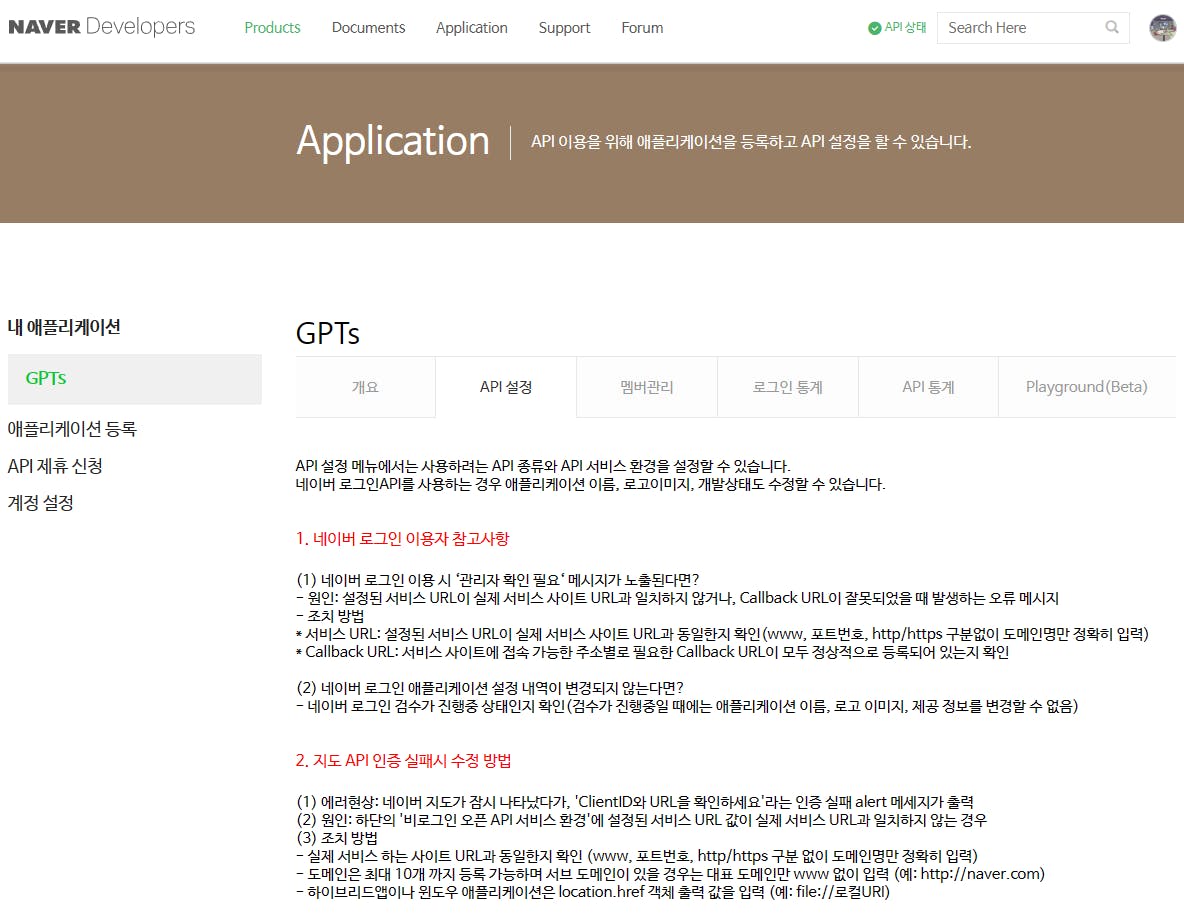
Task: Click the search magnifier icon
Action: tap(1112, 27)
